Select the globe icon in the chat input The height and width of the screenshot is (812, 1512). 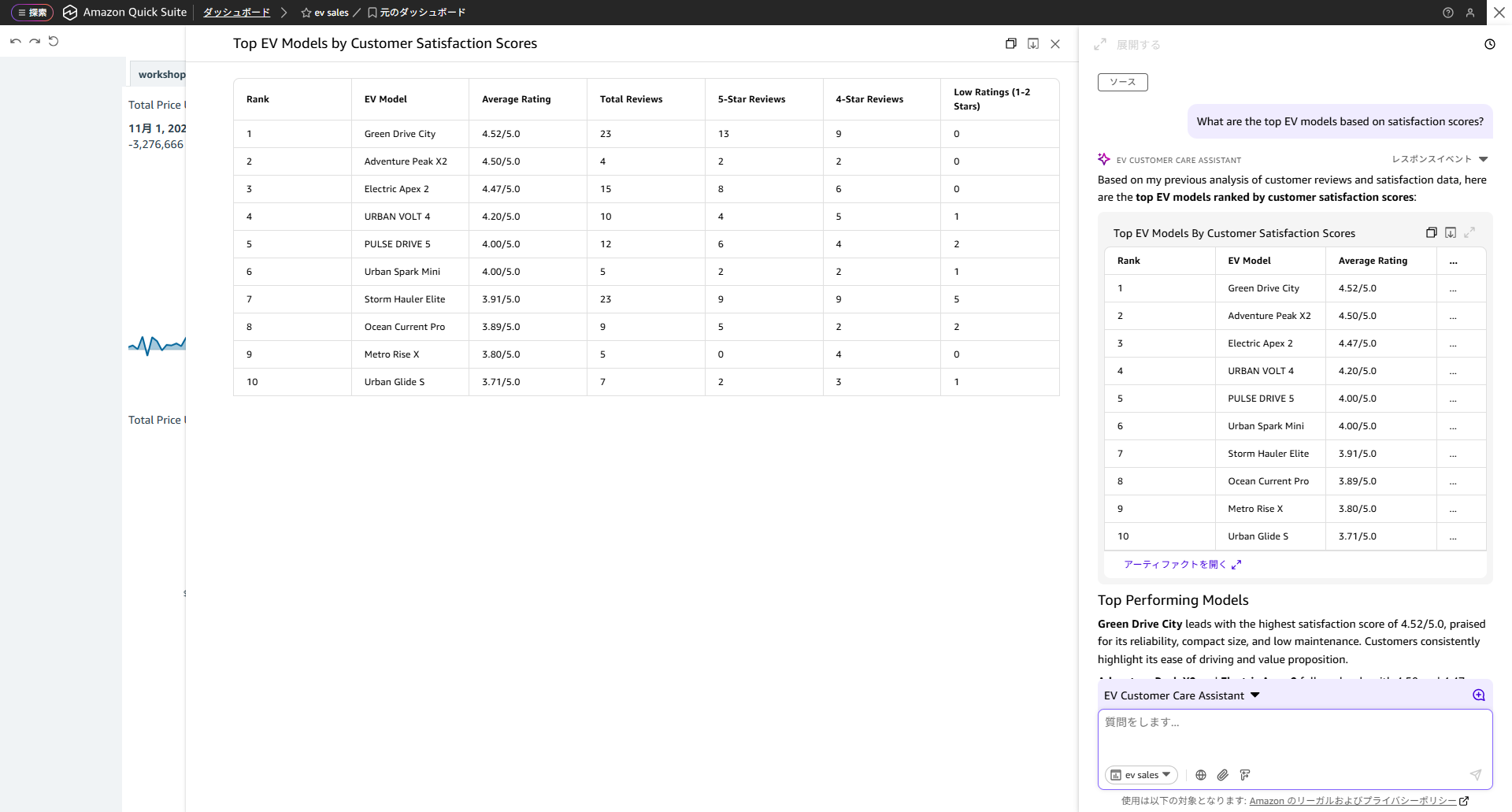(1200, 775)
